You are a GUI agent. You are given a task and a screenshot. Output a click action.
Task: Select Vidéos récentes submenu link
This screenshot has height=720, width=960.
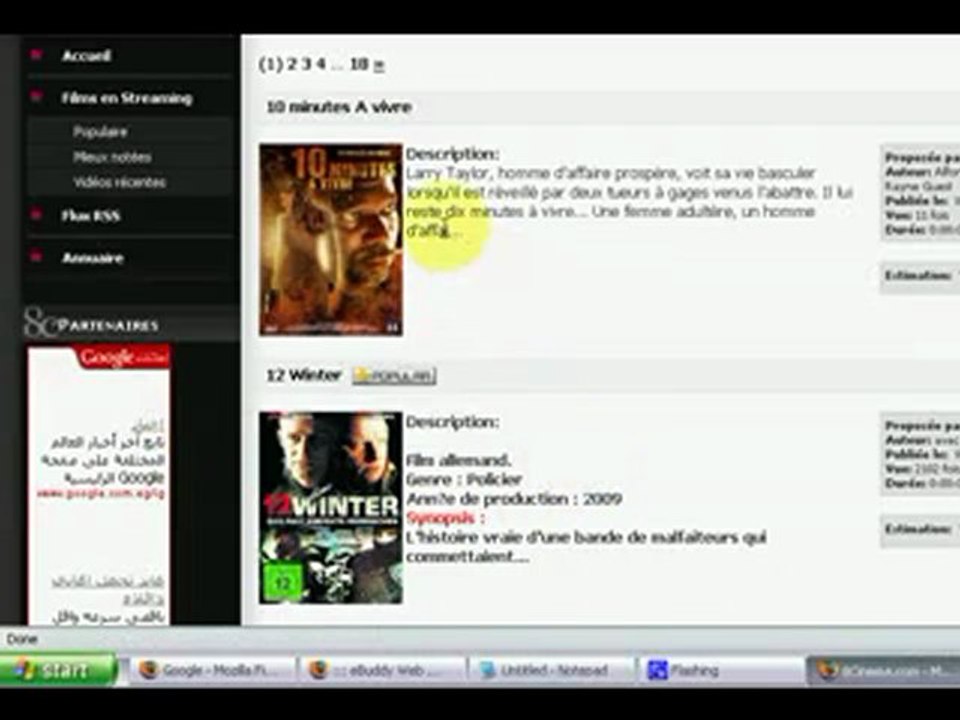[119, 182]
